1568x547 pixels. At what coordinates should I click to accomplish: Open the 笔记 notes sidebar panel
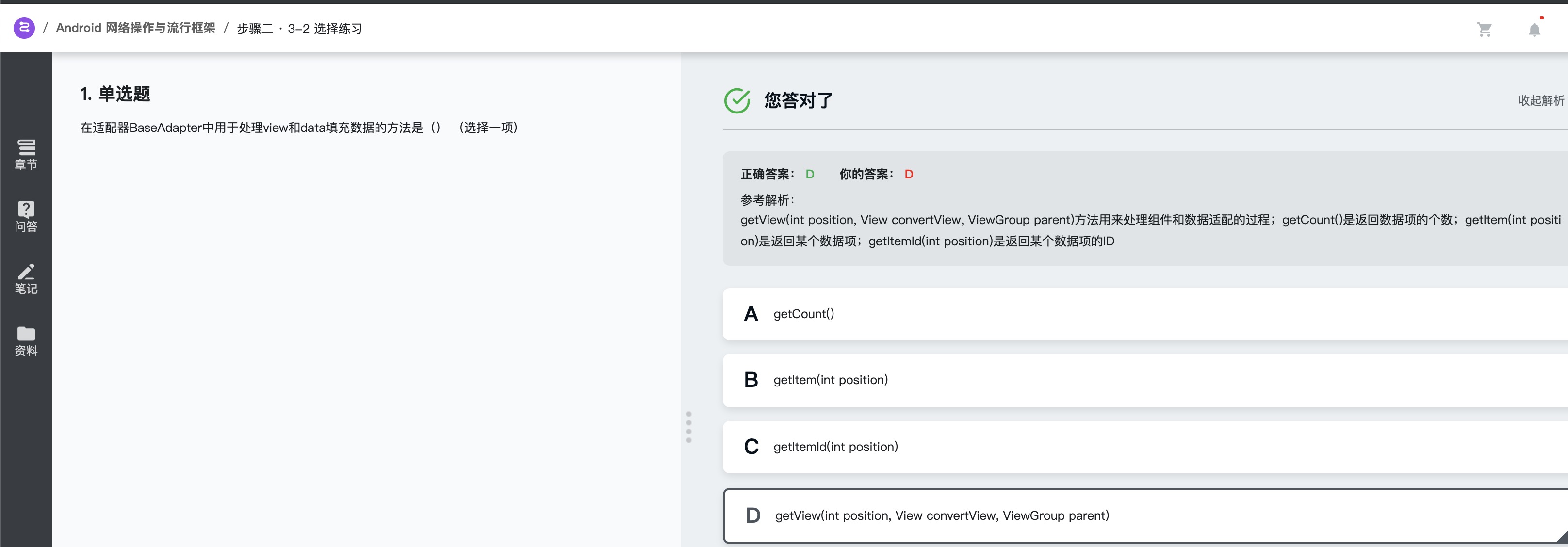(x=26, y=279)
